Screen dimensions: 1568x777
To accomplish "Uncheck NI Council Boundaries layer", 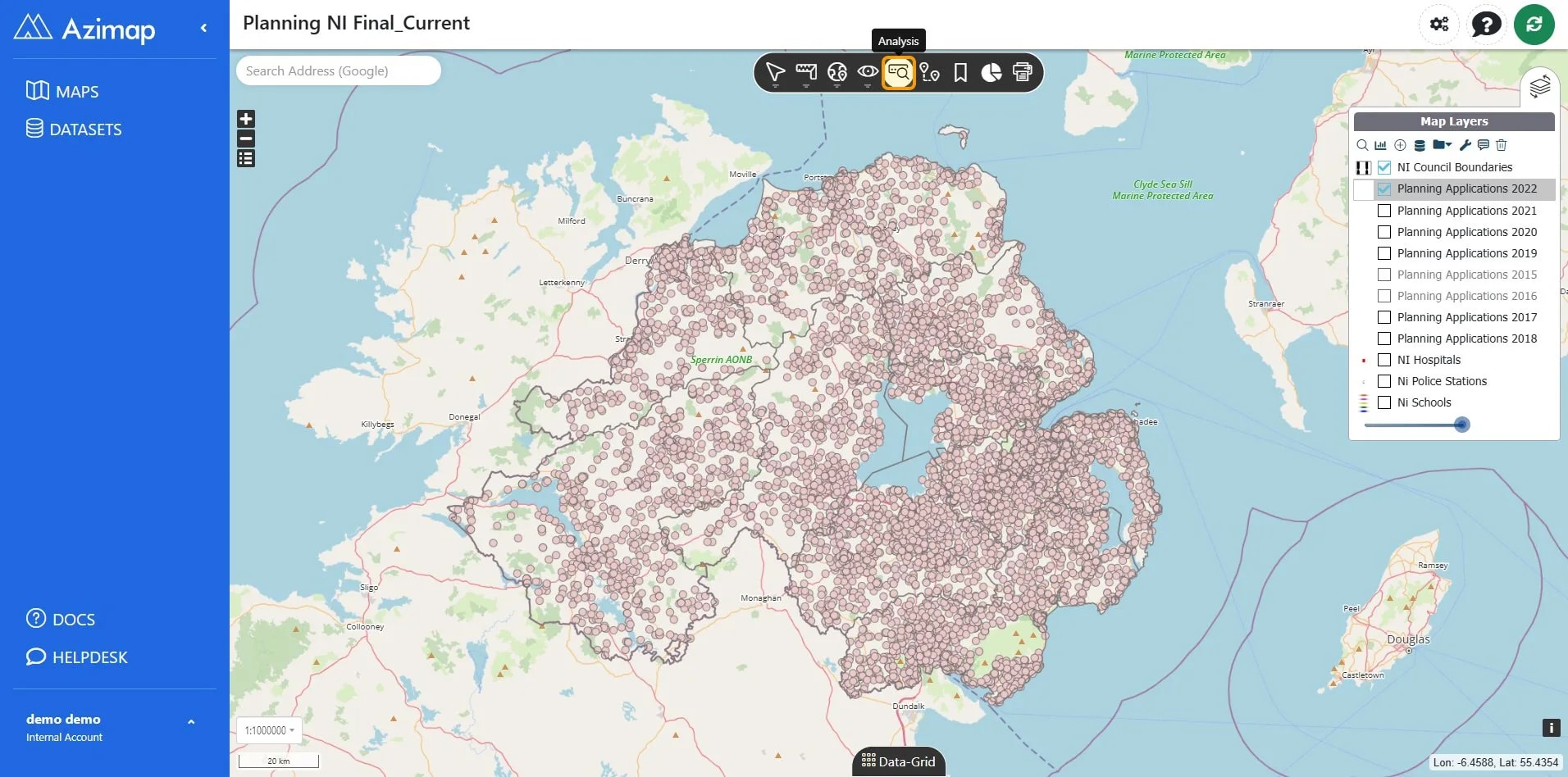I will (1384, 167).
